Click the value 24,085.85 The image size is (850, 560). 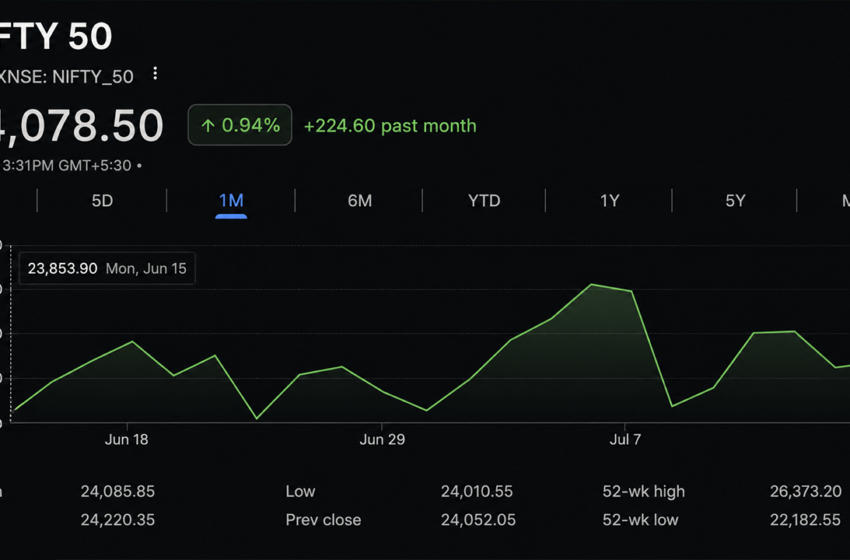118,491
